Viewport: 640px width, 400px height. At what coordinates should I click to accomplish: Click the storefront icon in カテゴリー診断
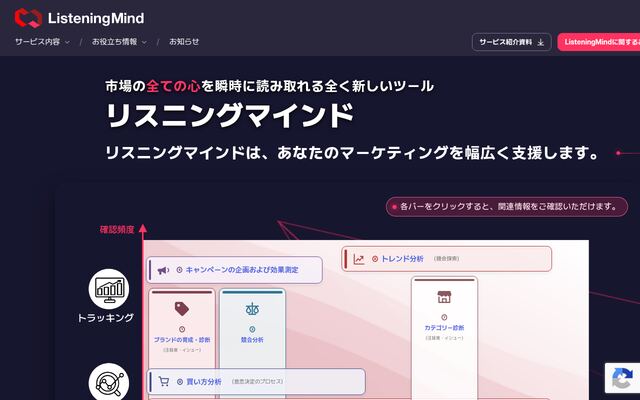pyautogui.click(x=444, y=297)
